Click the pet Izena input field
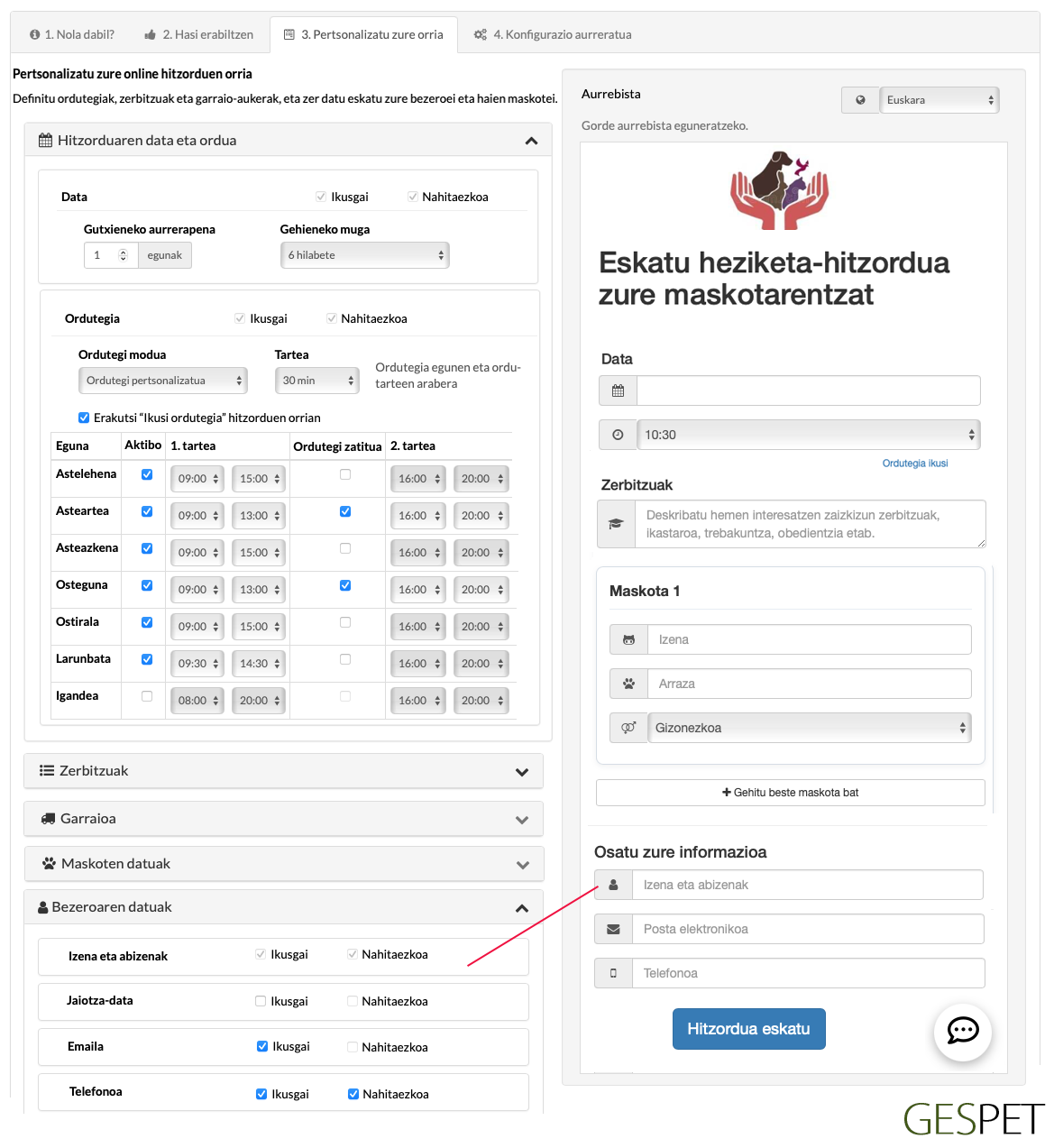1054x1148 pixels. 810,639
